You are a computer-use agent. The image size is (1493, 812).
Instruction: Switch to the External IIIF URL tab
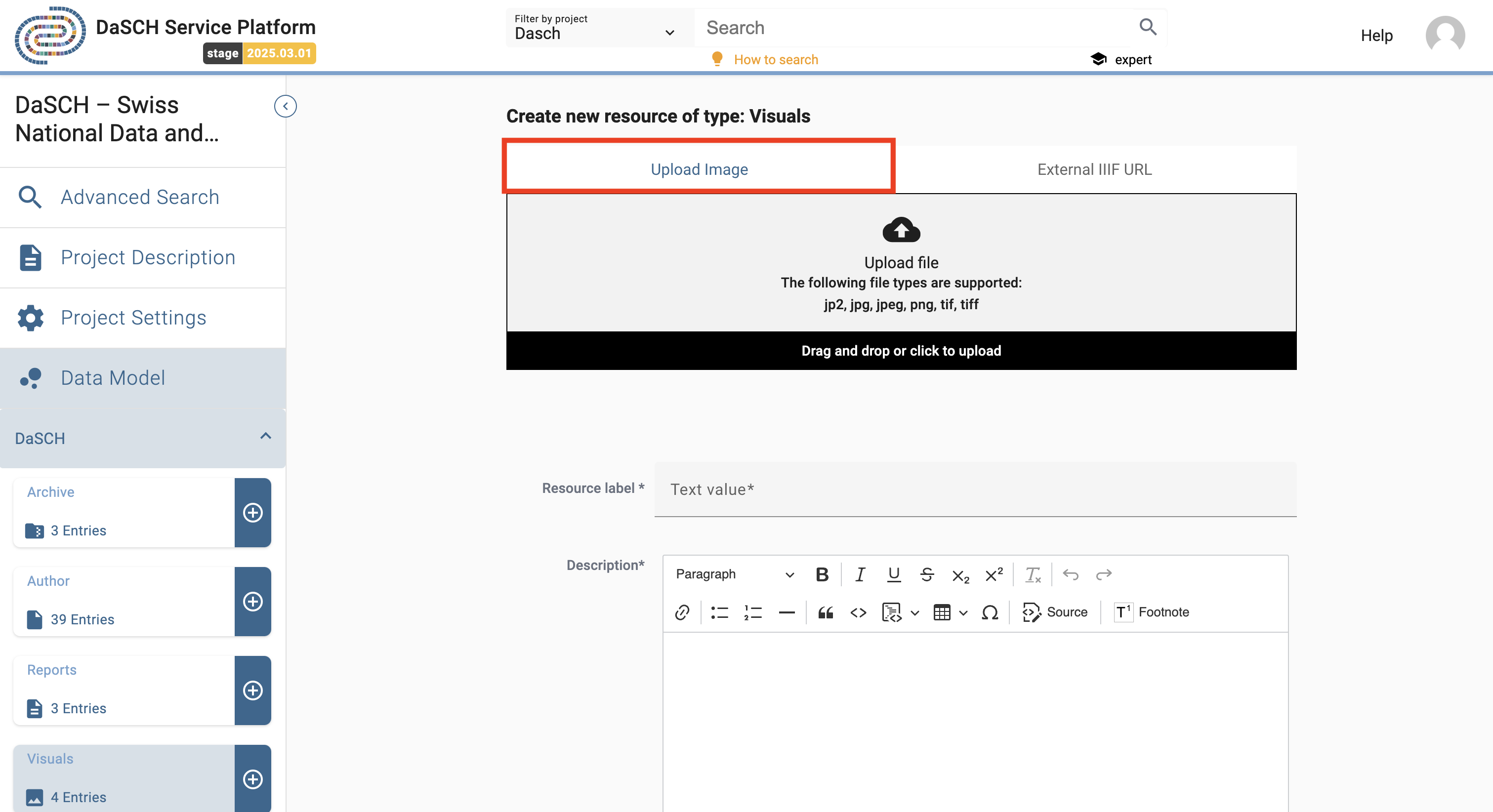1094,169
